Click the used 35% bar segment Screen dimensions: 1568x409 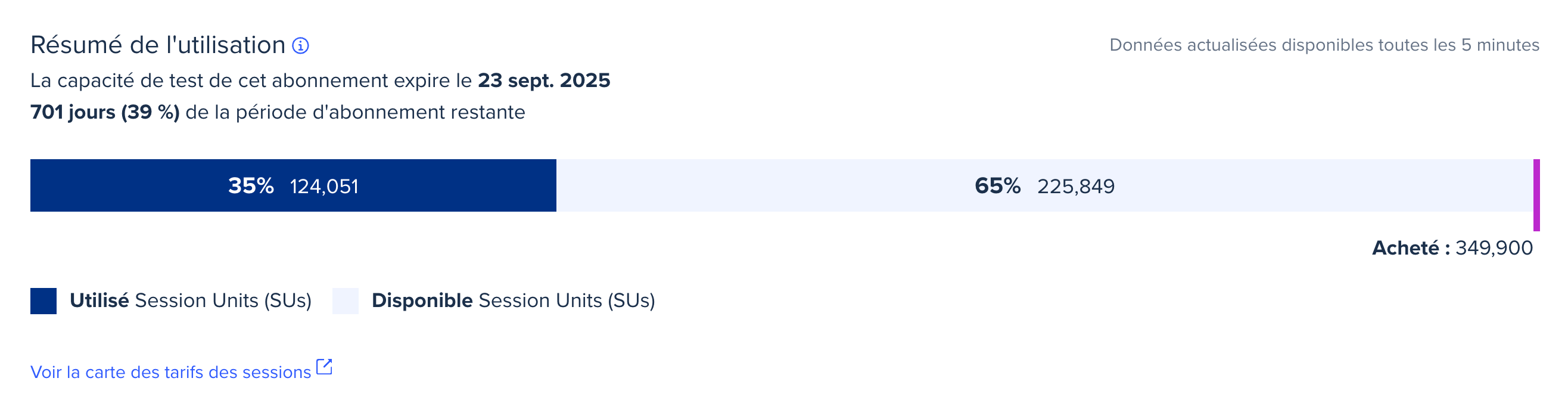pyautogui.click(x=293, y=186)
